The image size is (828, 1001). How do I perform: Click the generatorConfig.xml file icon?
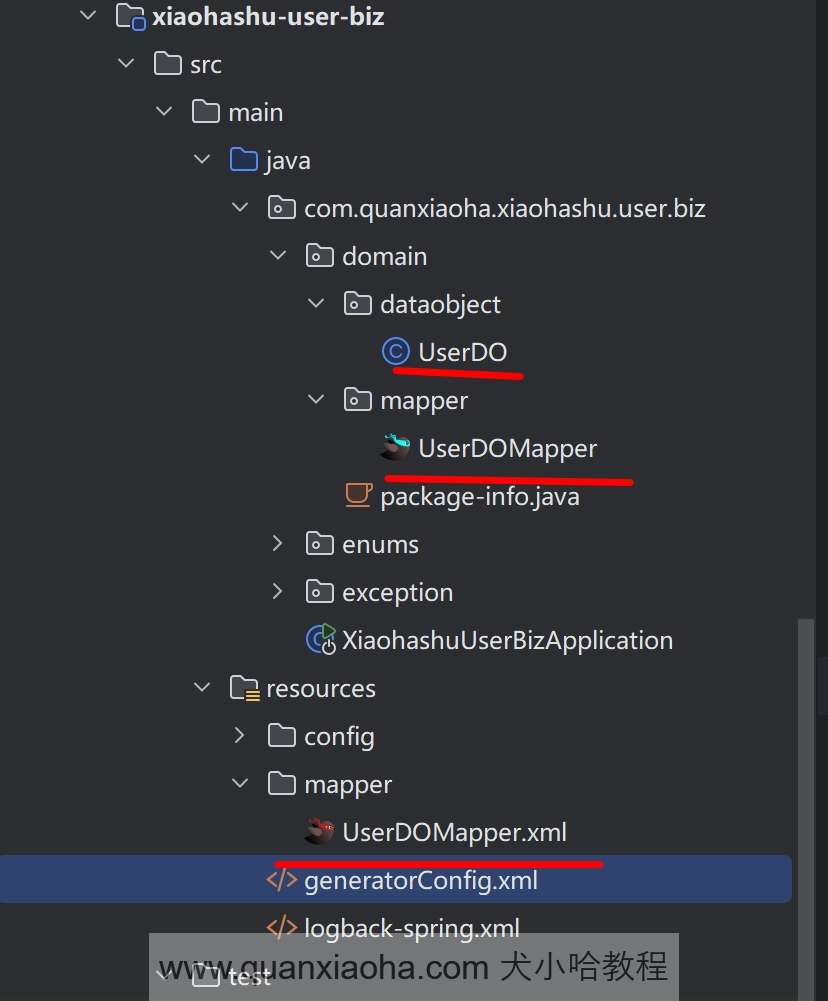(x=282, y=880)
